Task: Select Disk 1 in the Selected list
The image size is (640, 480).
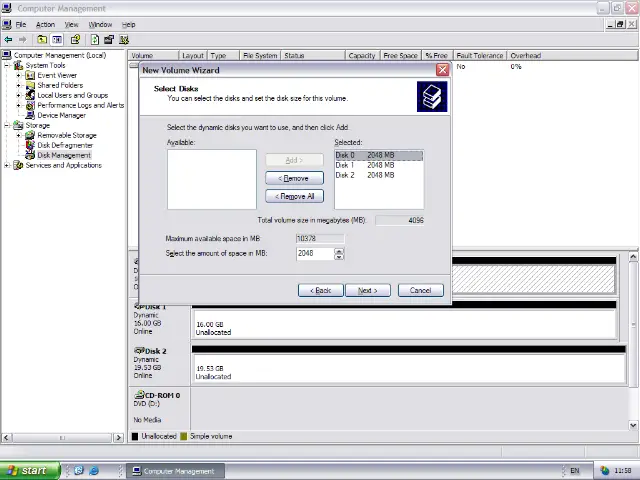Action: pyautogui.click(x=379, y=165)
